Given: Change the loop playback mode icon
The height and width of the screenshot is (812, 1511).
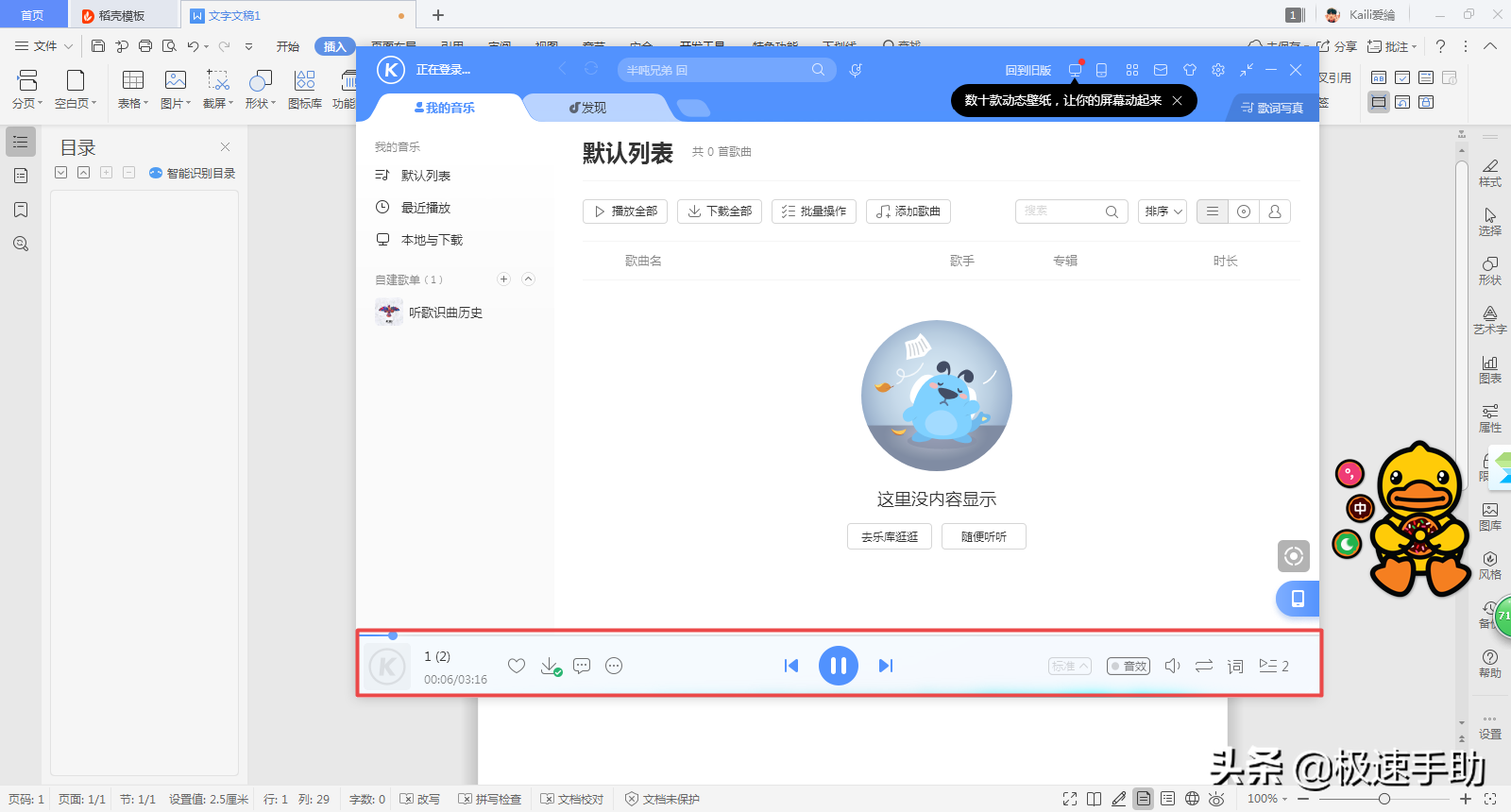Looking at the screenshot, I should click(1204, 666).
